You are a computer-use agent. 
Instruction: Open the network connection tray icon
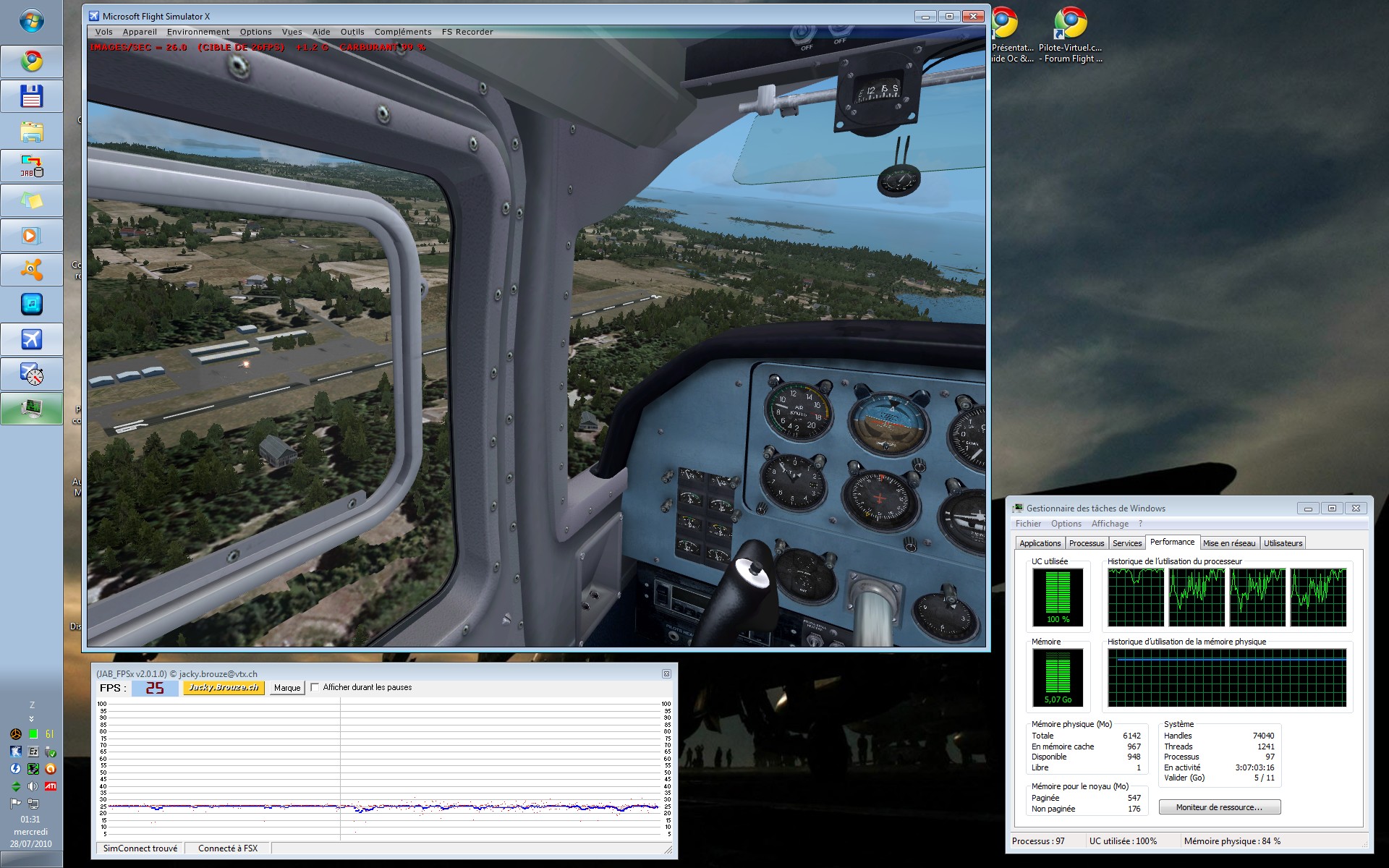coord(33,804)
